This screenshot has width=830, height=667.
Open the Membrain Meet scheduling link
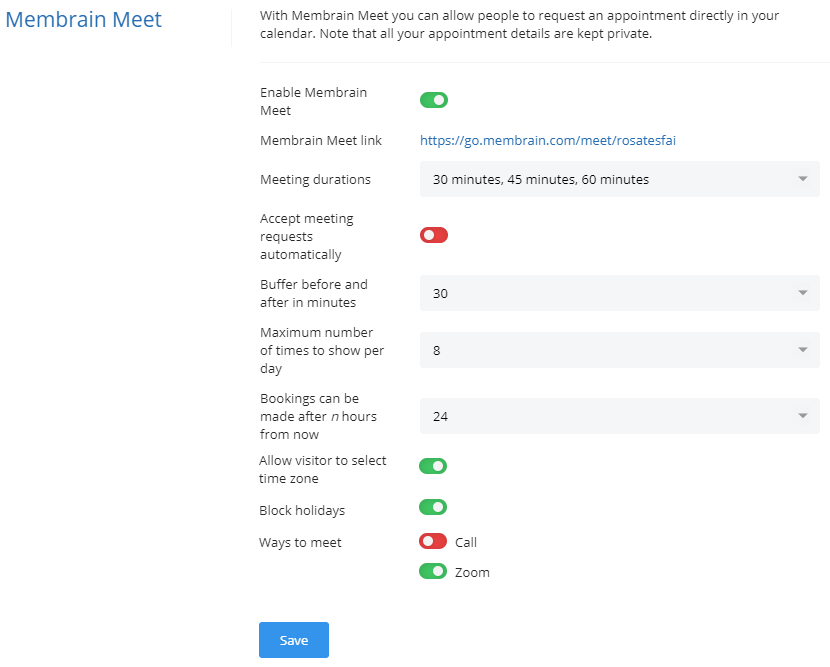pos(548,140)
